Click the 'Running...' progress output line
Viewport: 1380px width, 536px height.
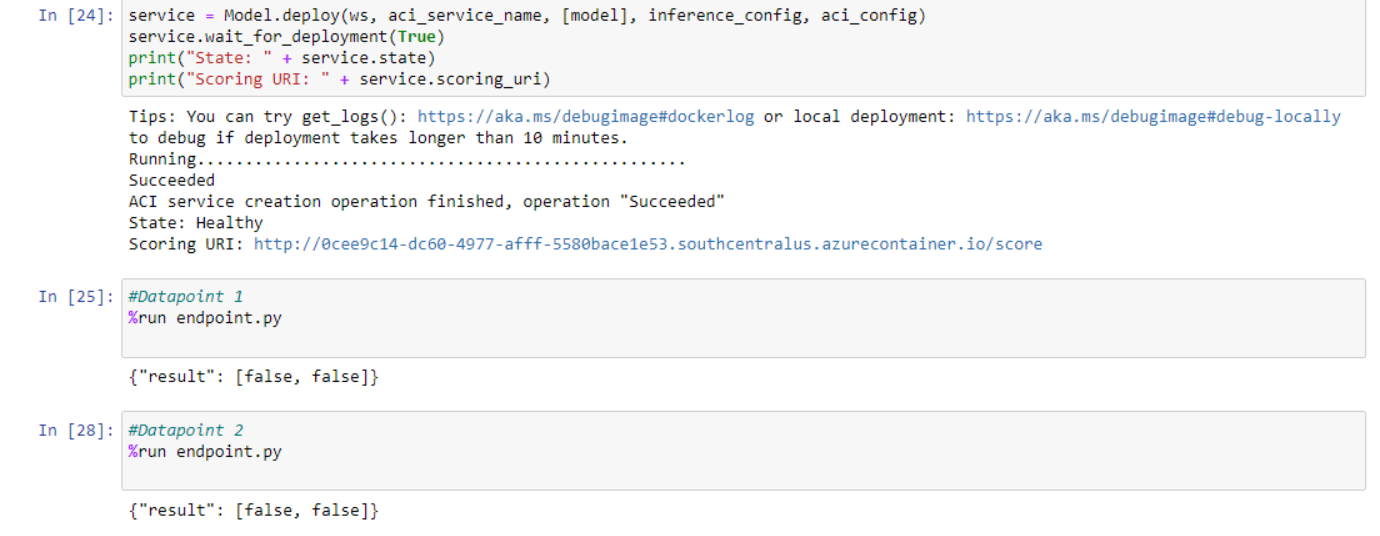407,159
